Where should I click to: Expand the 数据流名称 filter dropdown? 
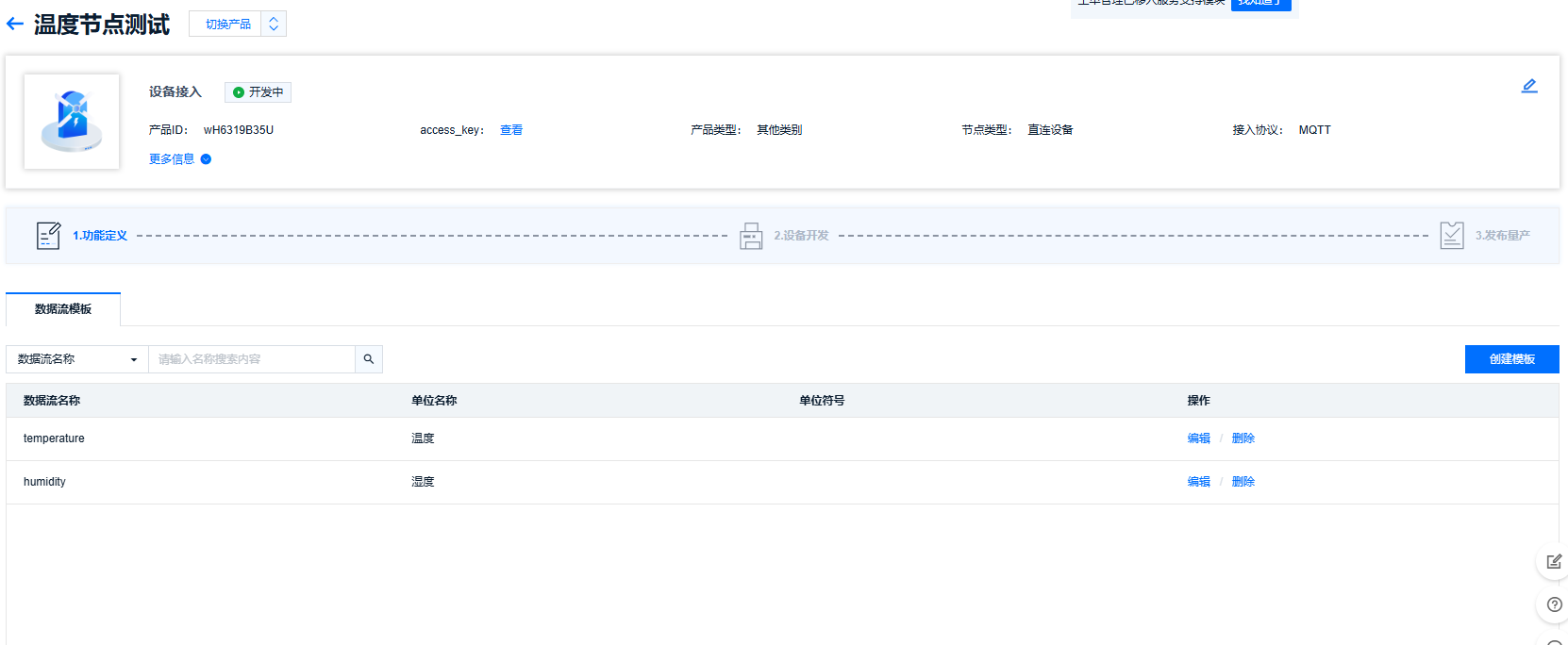77,359
